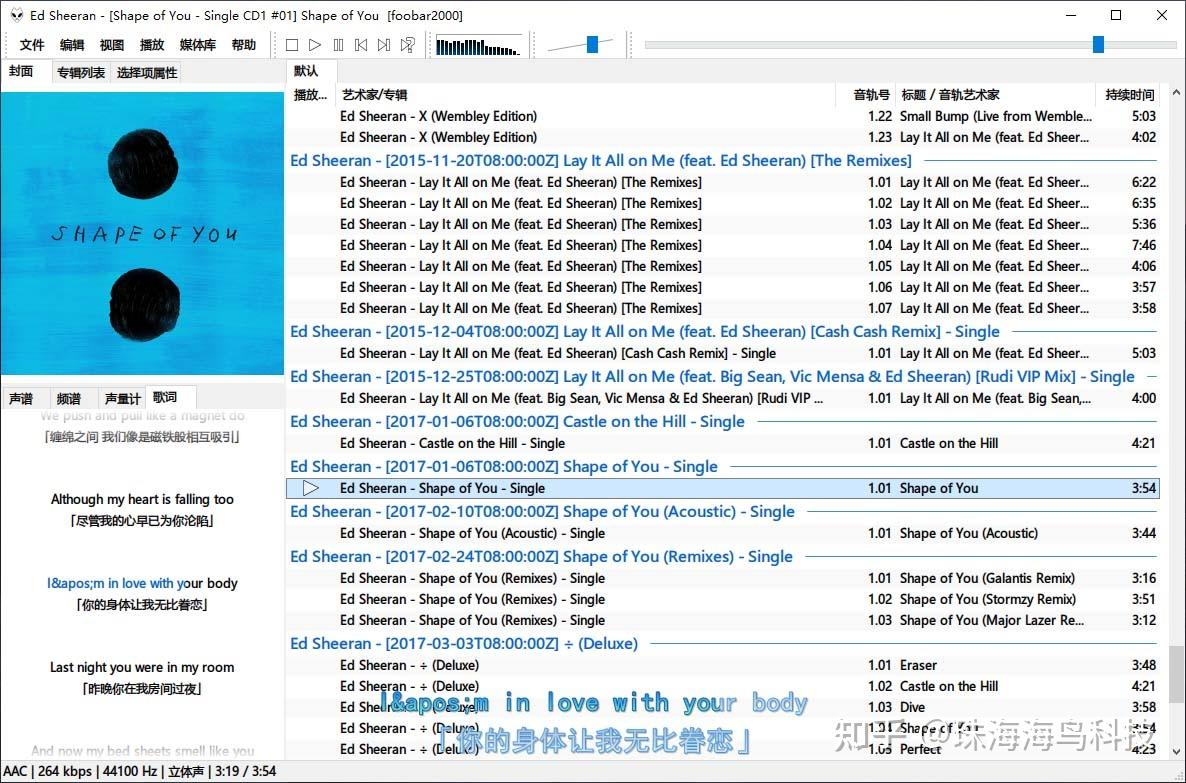Viewport: 1186px width, 783px height.
Task: Open the 播放 menu
Action: point(152,44)
